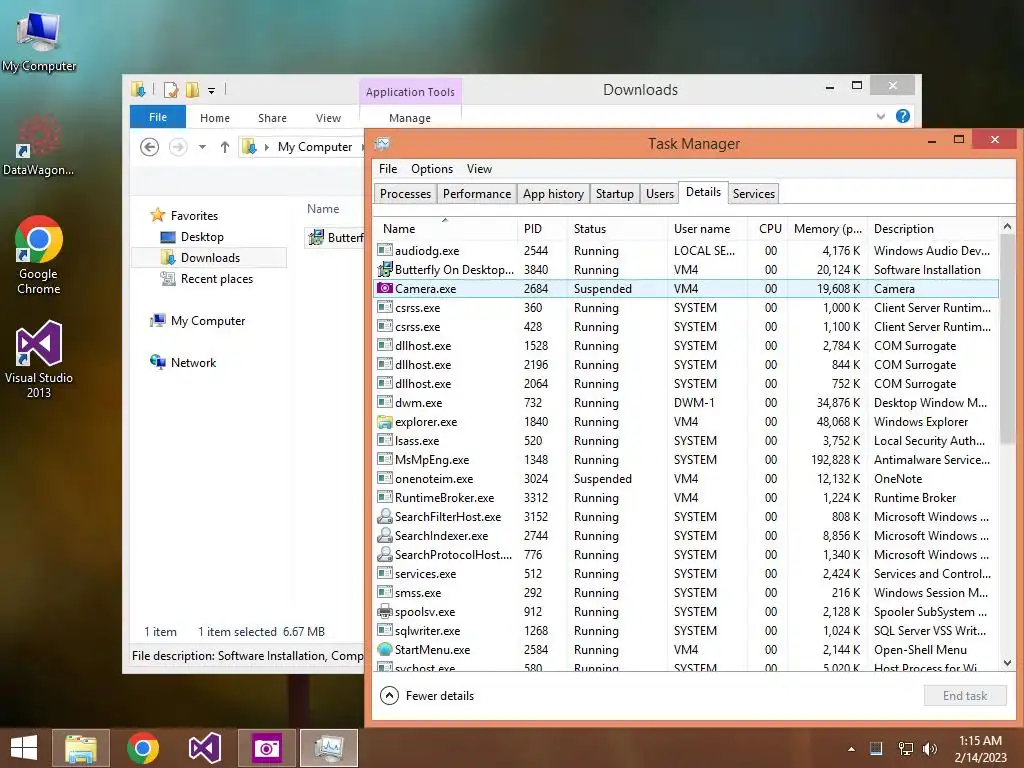
Task: Open File tab in Downloads window
Action: point(158,117)
